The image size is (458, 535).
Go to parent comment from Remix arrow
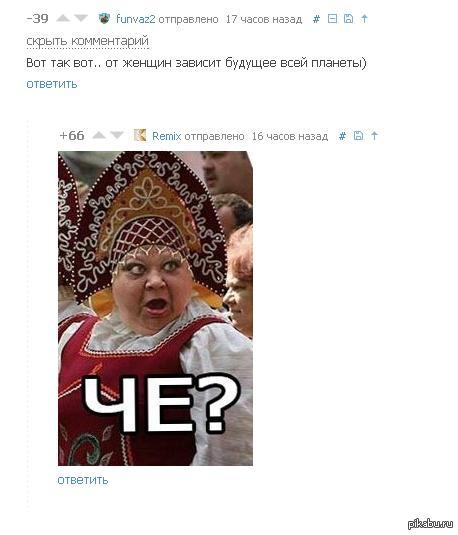coord(374,135)
